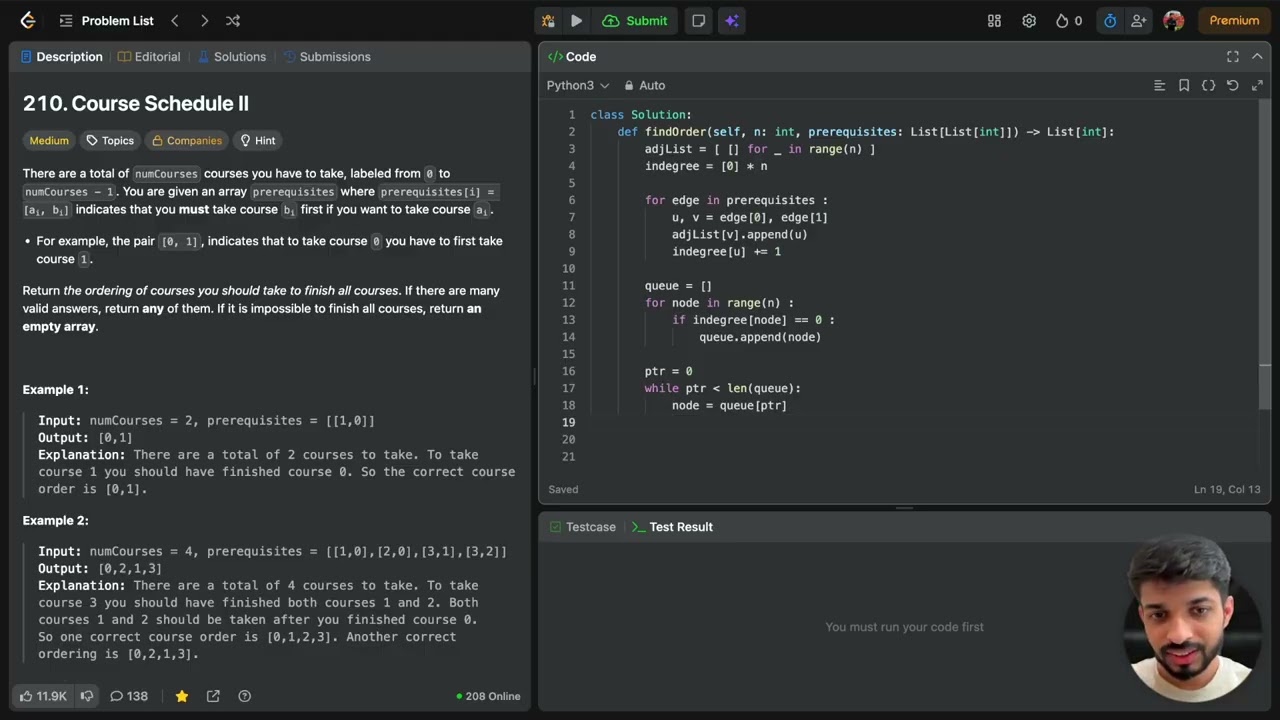
Task: Open the 138 comments
Action: coord(129,696)
